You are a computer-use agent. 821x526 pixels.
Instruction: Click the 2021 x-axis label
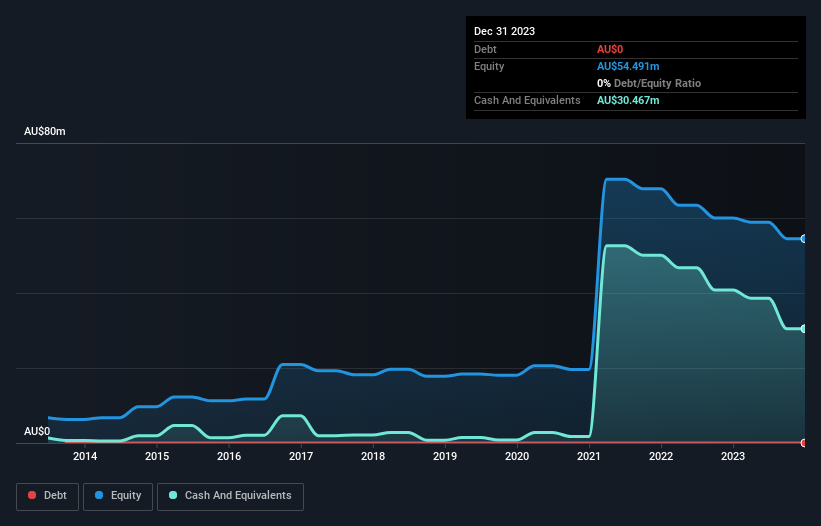pos(589,456)
